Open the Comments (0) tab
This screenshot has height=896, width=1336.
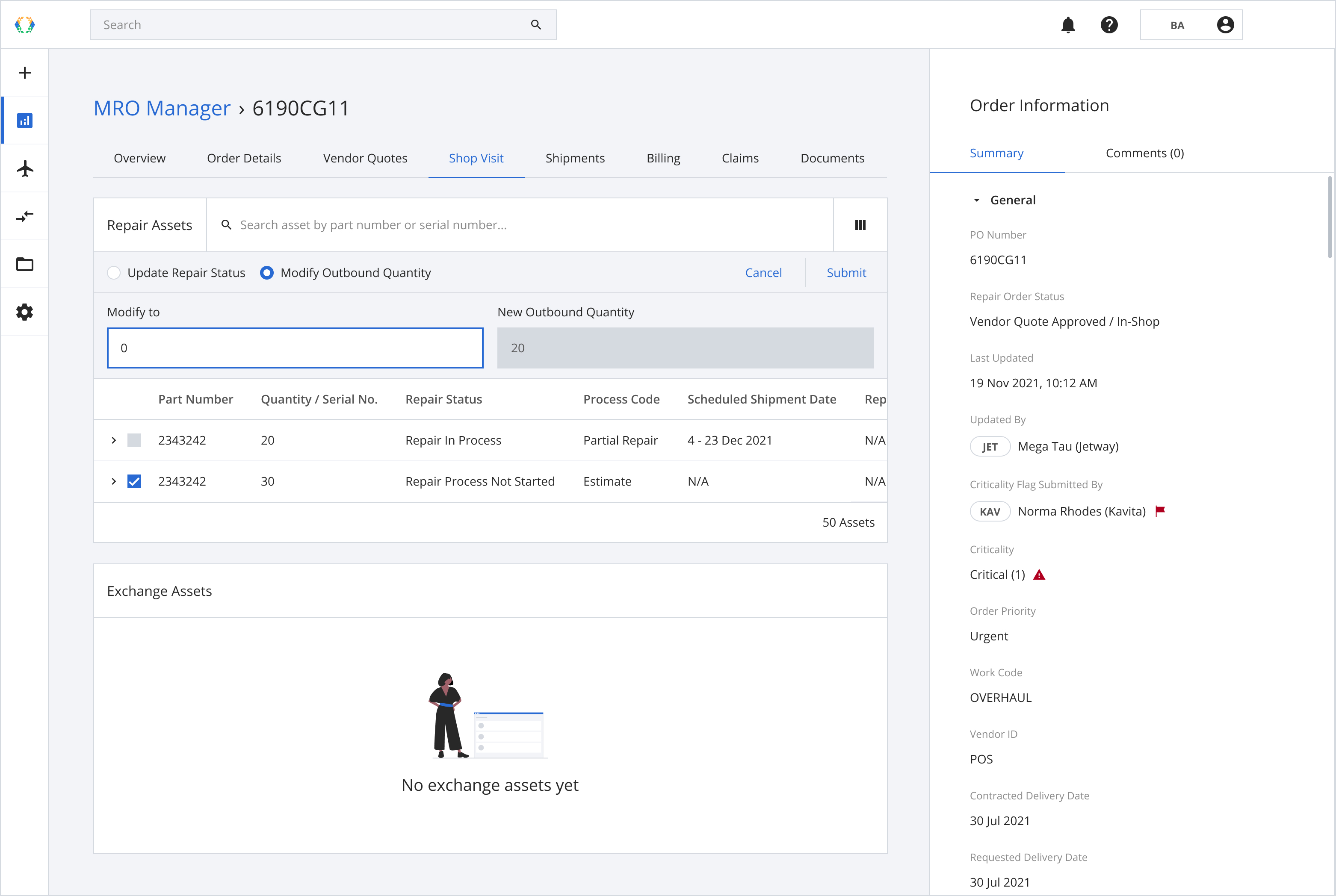pos(1144,153)
